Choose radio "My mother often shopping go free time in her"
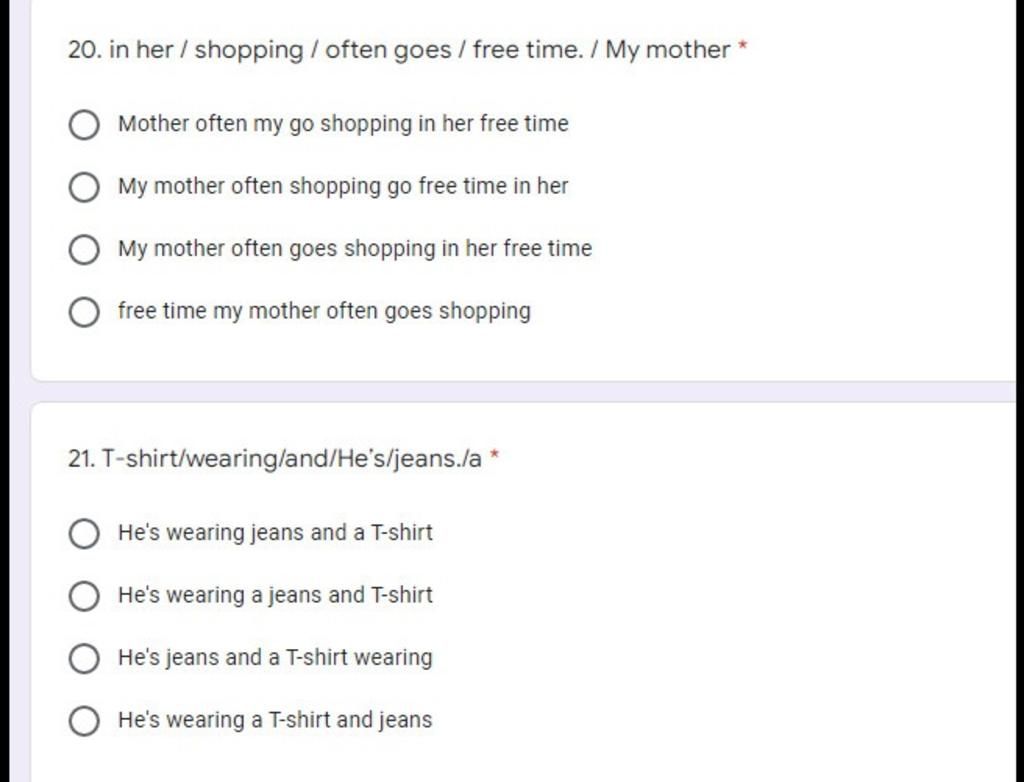The image size is (1024, 782). (84, 187)
